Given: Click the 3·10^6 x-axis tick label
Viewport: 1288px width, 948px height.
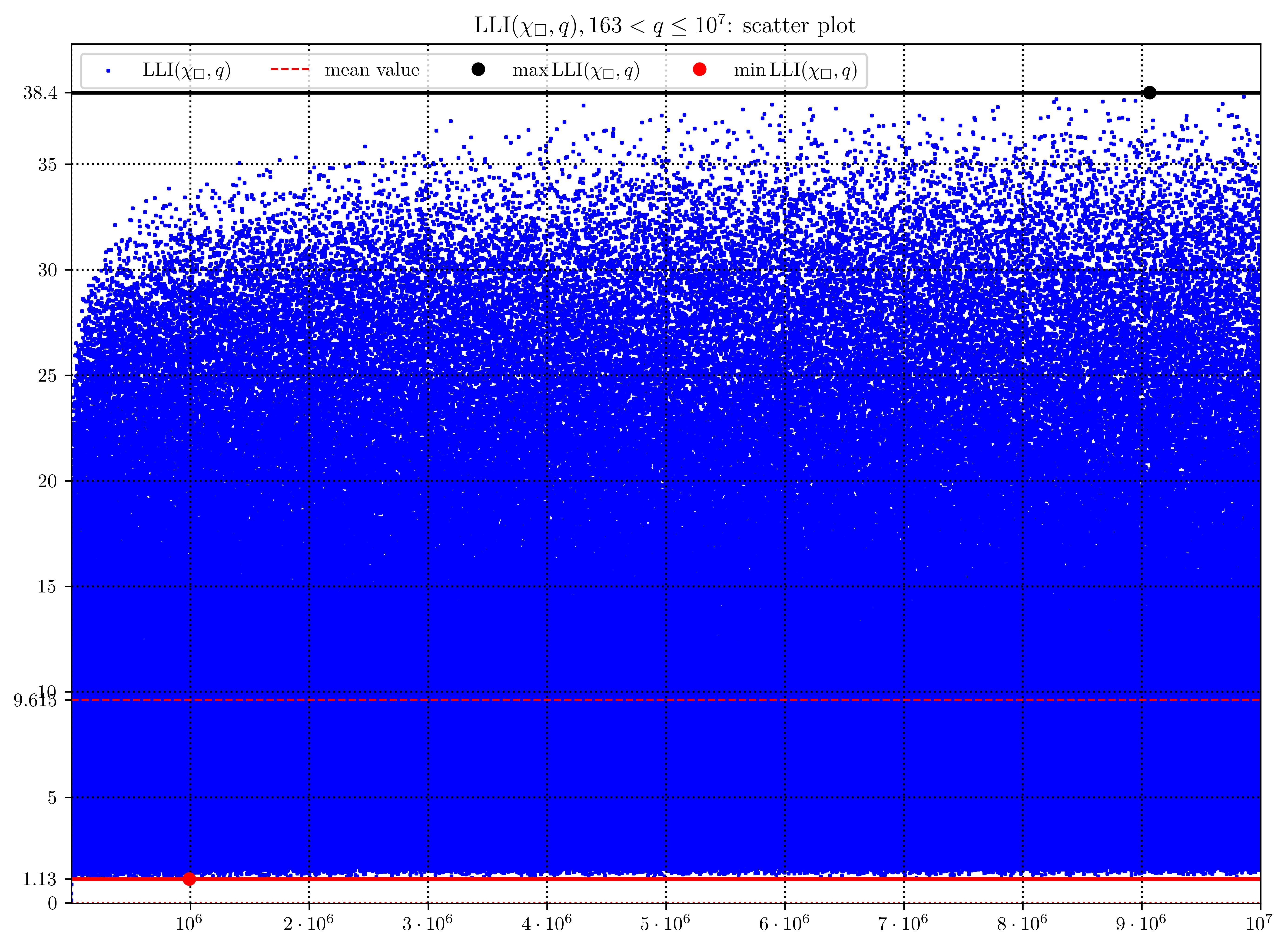Looking at the screenshot, I should (427, 923).
